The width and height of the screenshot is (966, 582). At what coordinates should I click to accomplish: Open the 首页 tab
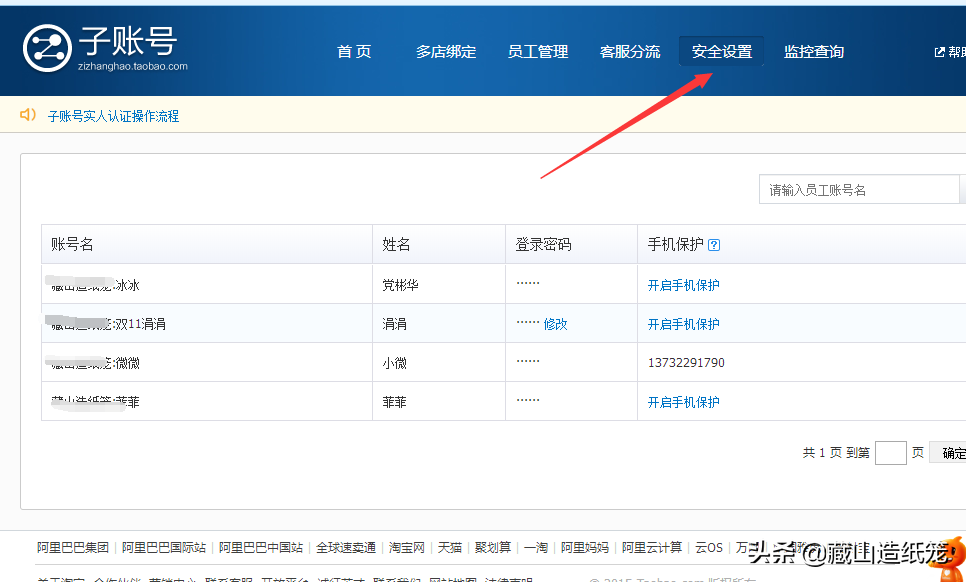pyautogui.click(x=354, y=52)
